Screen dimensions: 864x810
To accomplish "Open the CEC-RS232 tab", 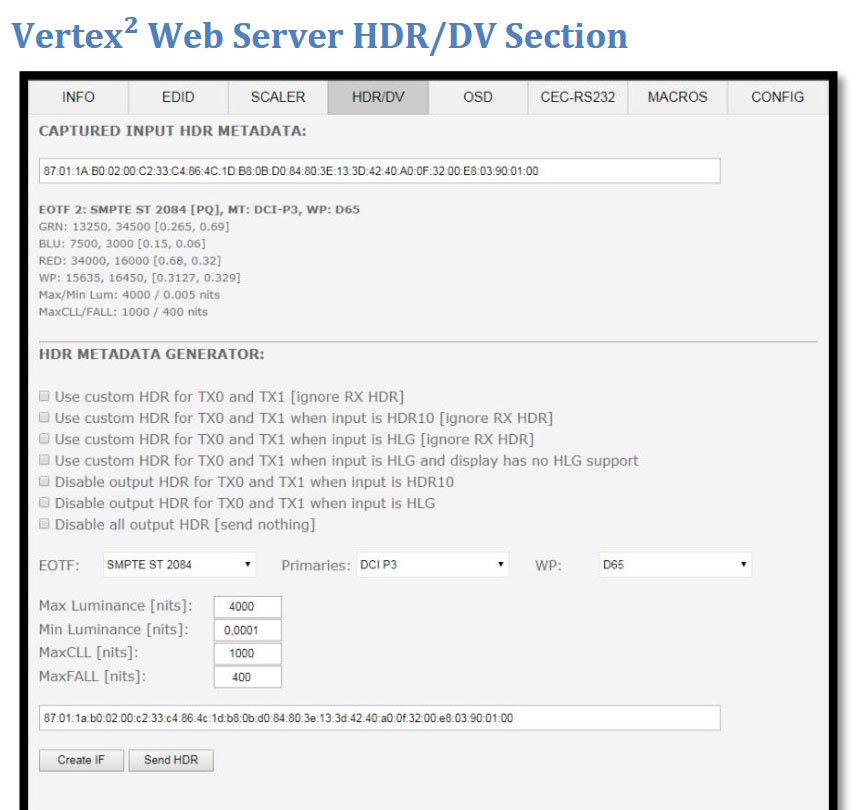I will pyautogui.click(x=576, y=97).
